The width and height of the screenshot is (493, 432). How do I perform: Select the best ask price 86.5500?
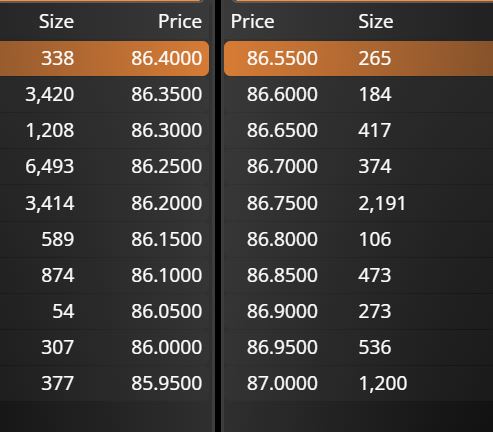click(282, 58)
